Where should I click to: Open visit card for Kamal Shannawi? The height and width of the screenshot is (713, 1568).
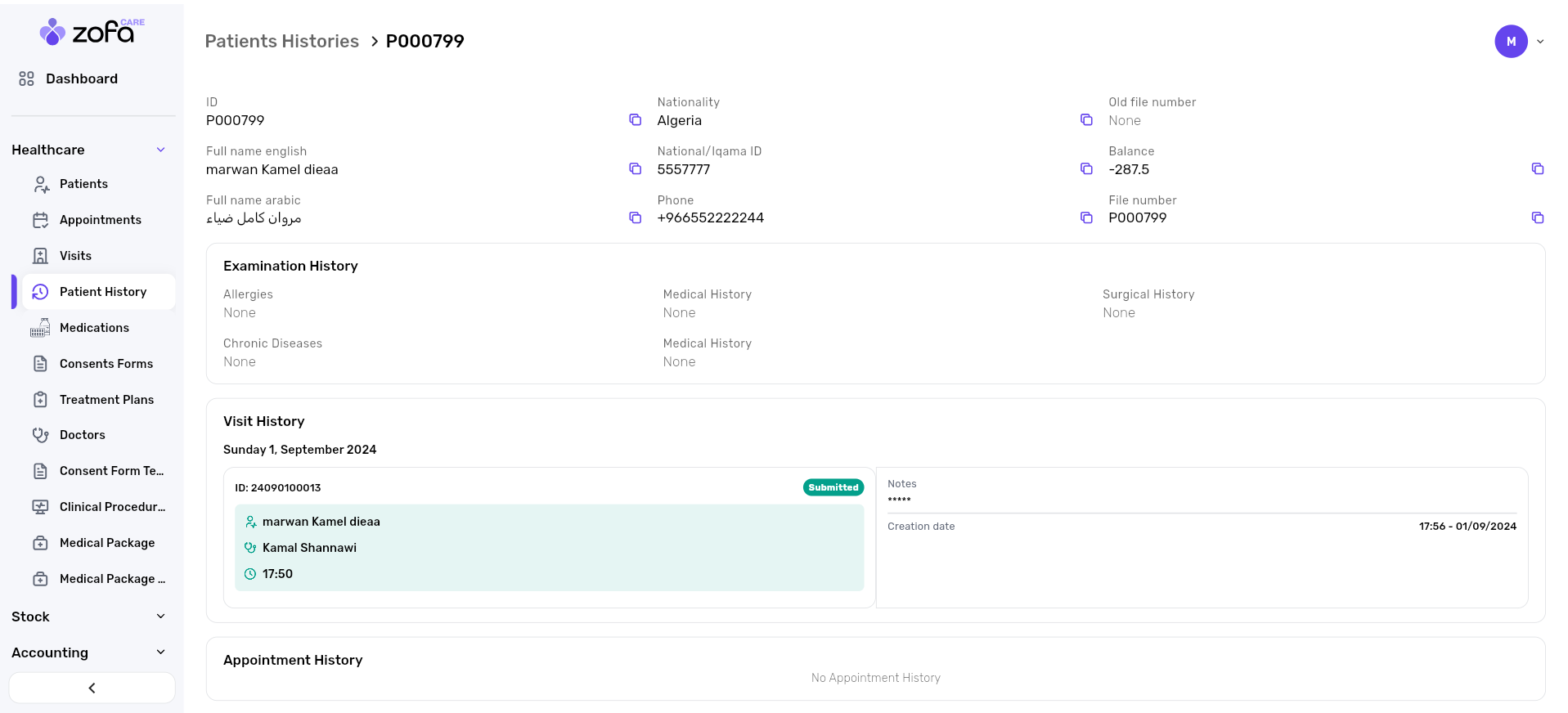pyautogui.click(x=548, y=548)
